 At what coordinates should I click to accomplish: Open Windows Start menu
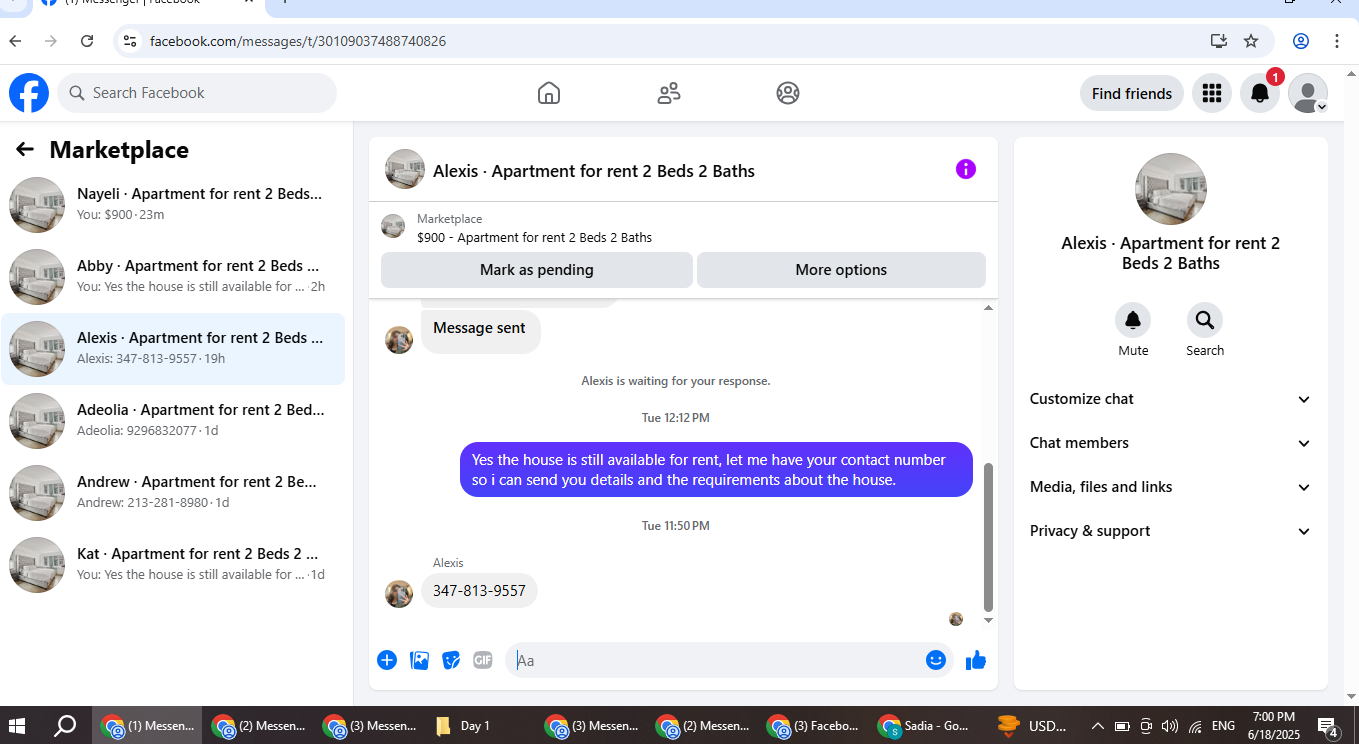pos(17,726)
